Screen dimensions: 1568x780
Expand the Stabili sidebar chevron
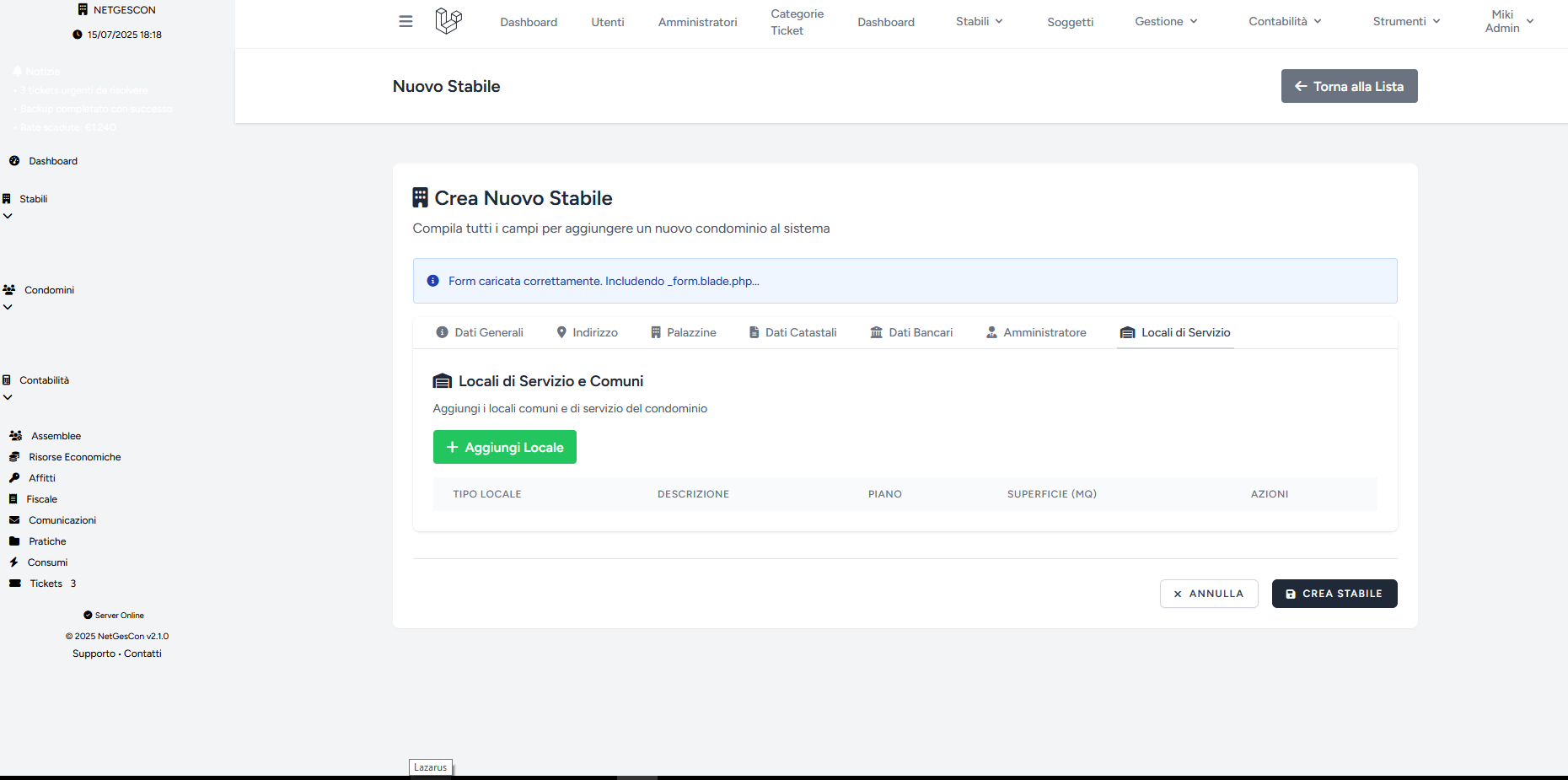(8, 217)
